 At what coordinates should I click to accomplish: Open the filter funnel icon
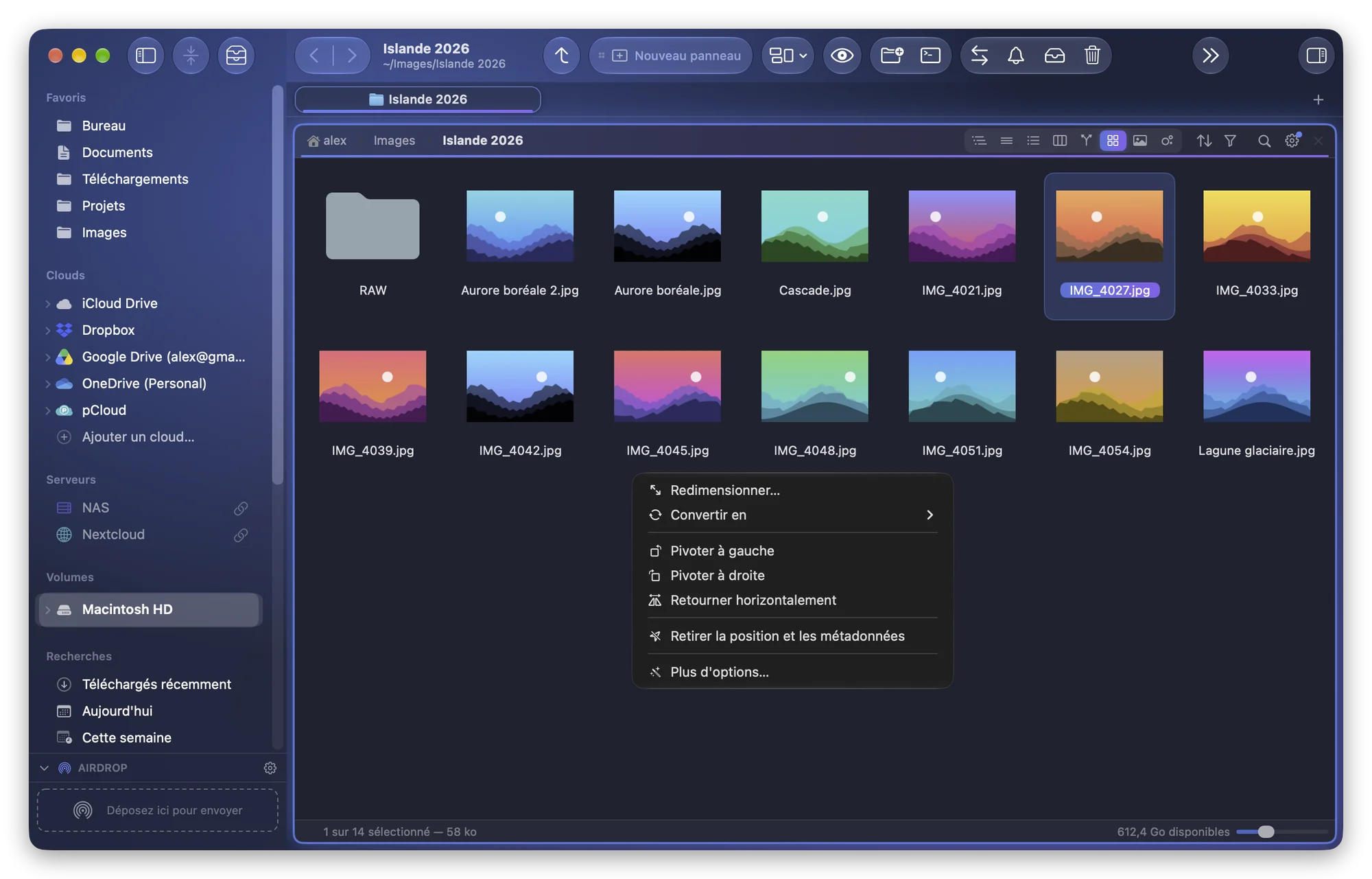pyautogui.click(x=1230, y=141)
